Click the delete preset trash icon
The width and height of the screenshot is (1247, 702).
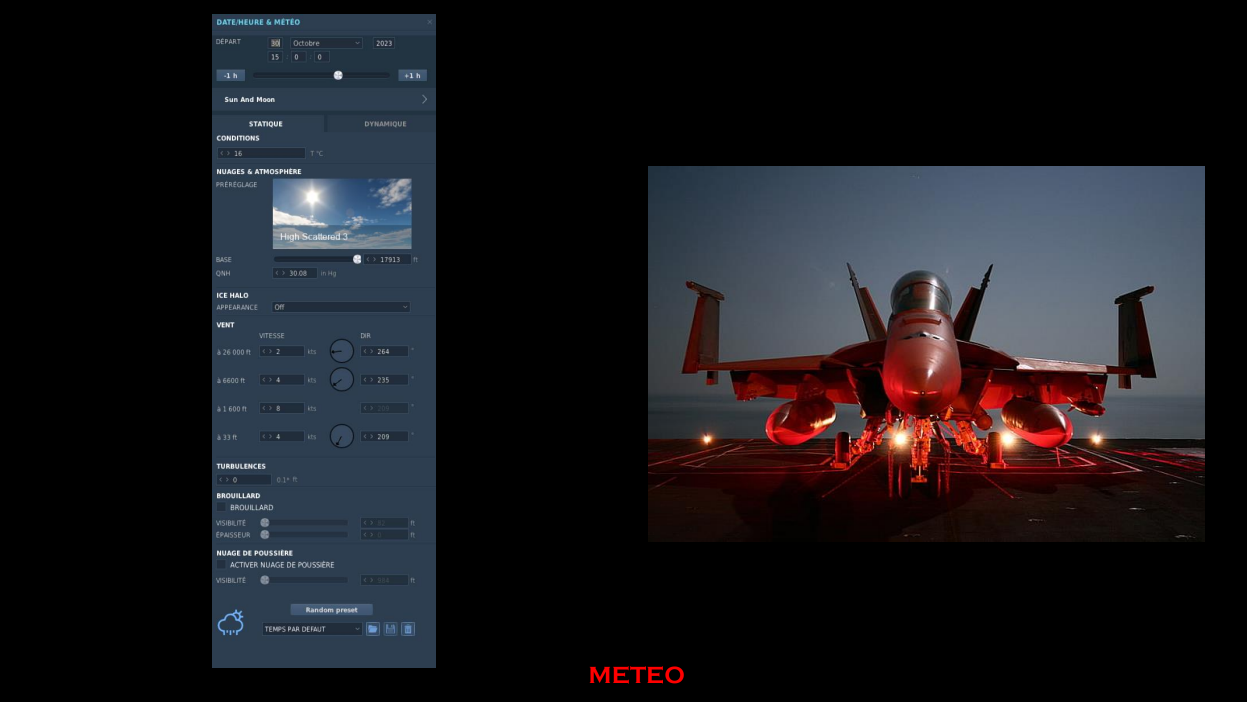click(408, 629)
